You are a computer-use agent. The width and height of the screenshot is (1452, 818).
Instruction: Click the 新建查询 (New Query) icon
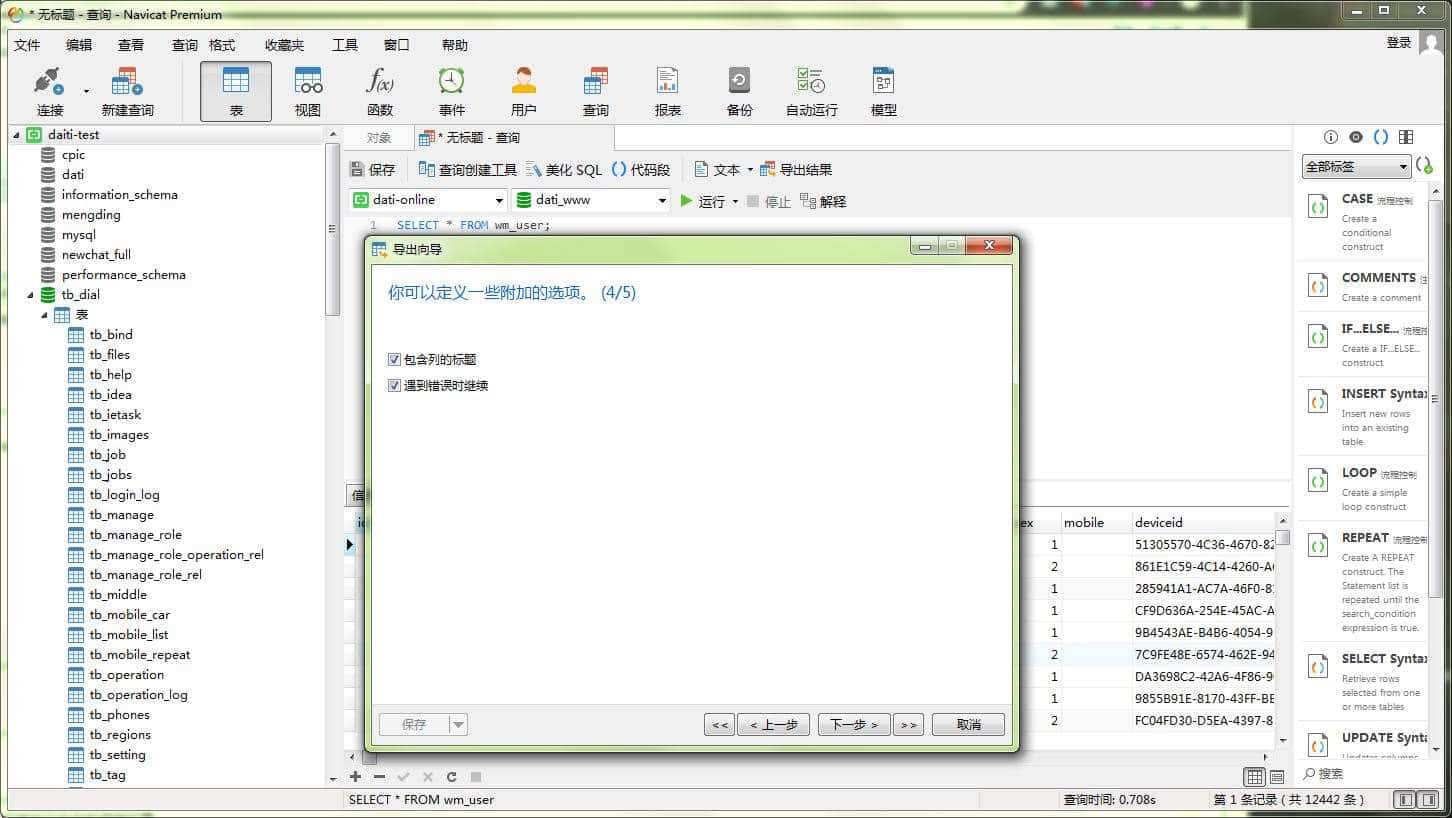coord(126,90)
